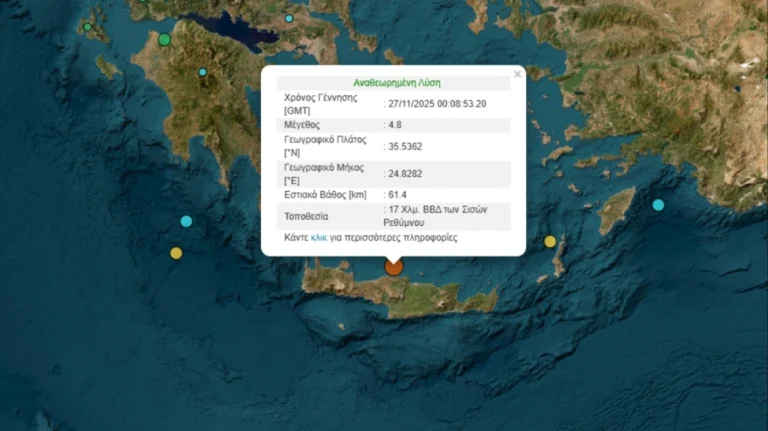
Task: Click the 'Εστιακό Βάθος [km]' label
Action: coord(325,195)
